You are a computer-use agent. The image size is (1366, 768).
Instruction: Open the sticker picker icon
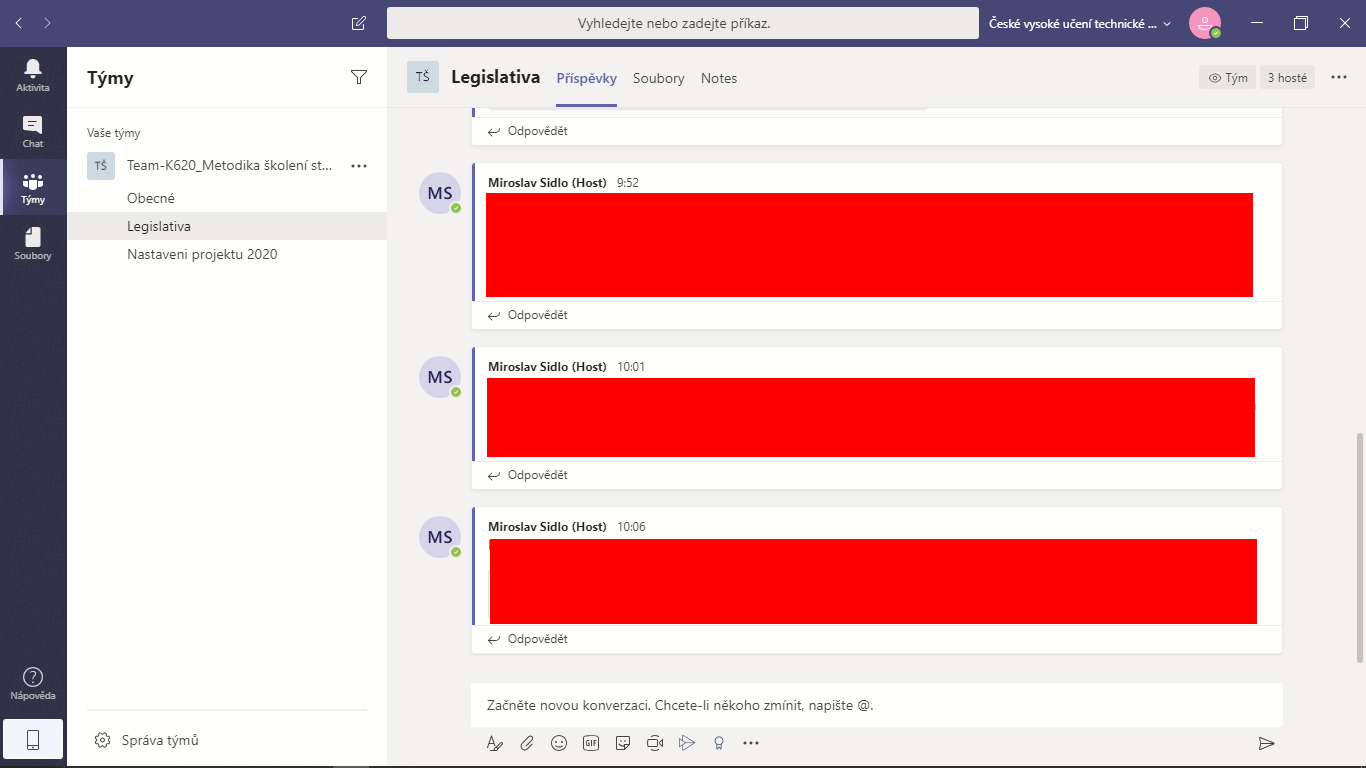pyautogui.click(x=623, y=743)
